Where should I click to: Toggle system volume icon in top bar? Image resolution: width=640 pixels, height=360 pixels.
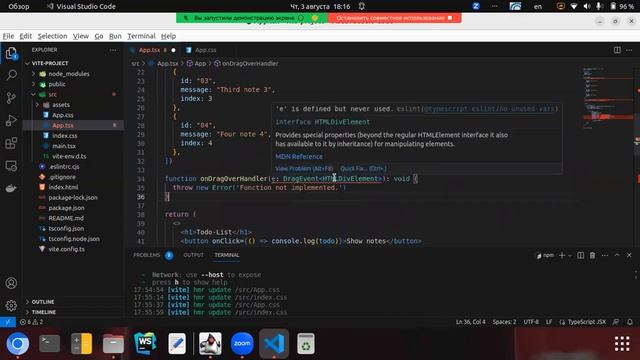pos(587,6)
